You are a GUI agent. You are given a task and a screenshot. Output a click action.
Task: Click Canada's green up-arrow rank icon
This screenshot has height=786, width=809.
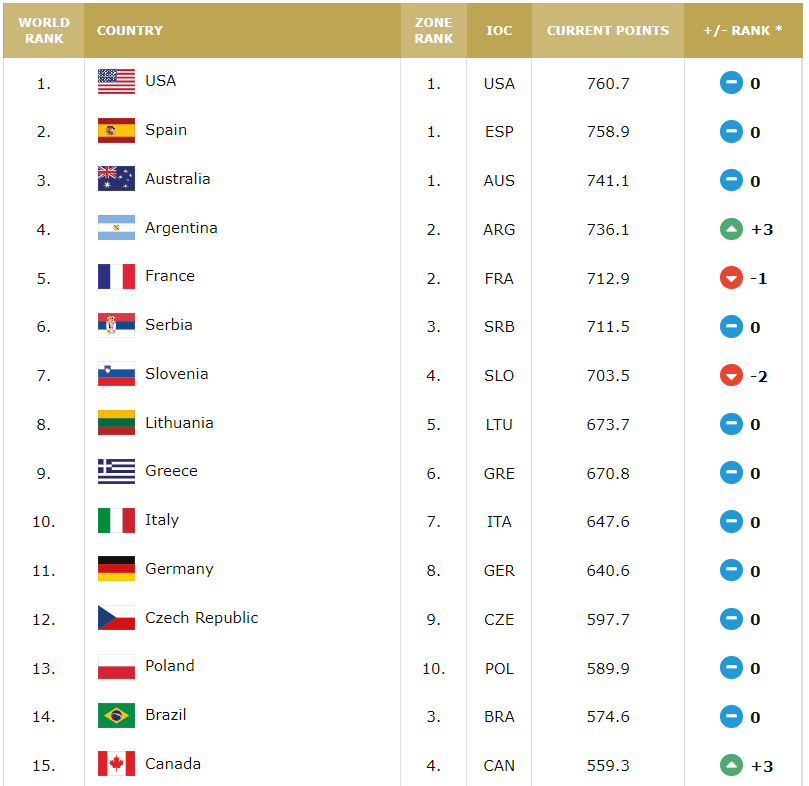pyautogui.click(x=731, y=766)
